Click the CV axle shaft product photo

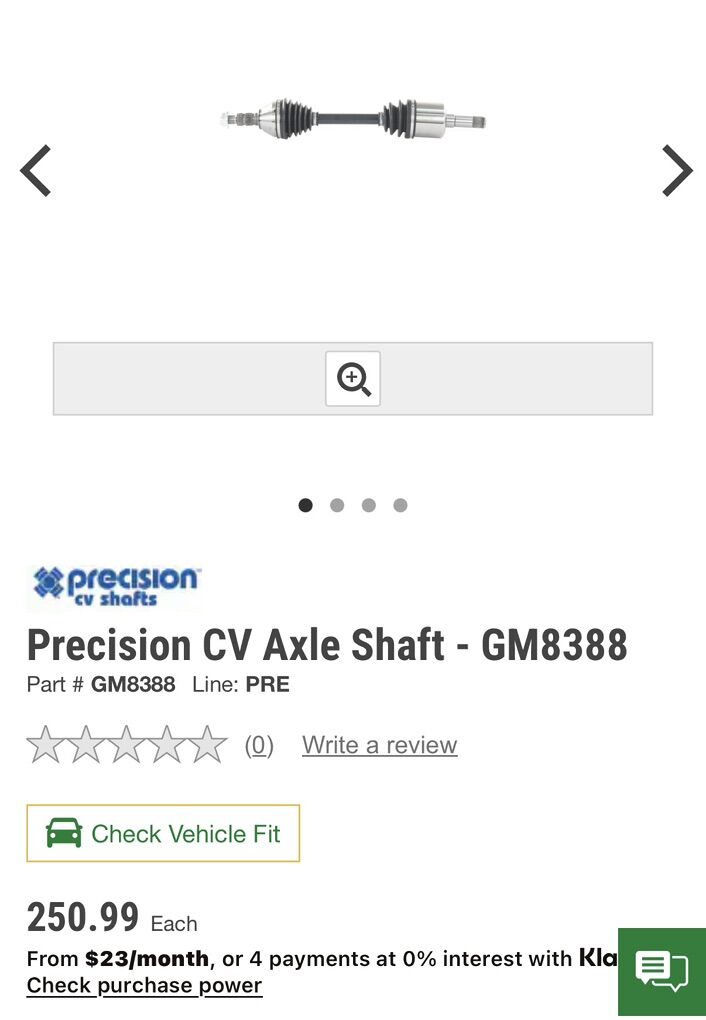[353, 119]
